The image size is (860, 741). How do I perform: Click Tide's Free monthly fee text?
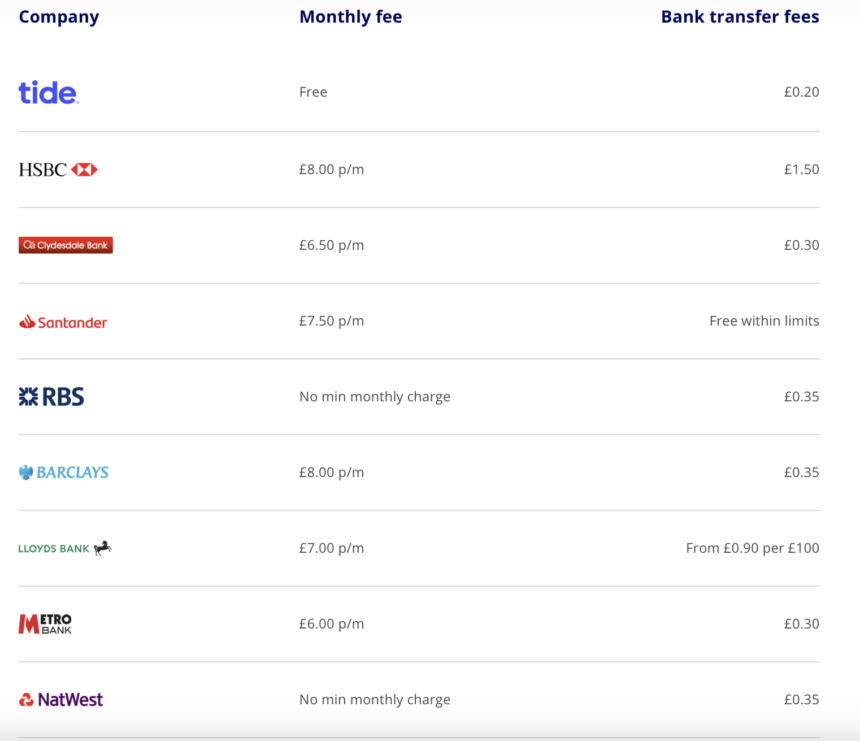tap(313, 92)
